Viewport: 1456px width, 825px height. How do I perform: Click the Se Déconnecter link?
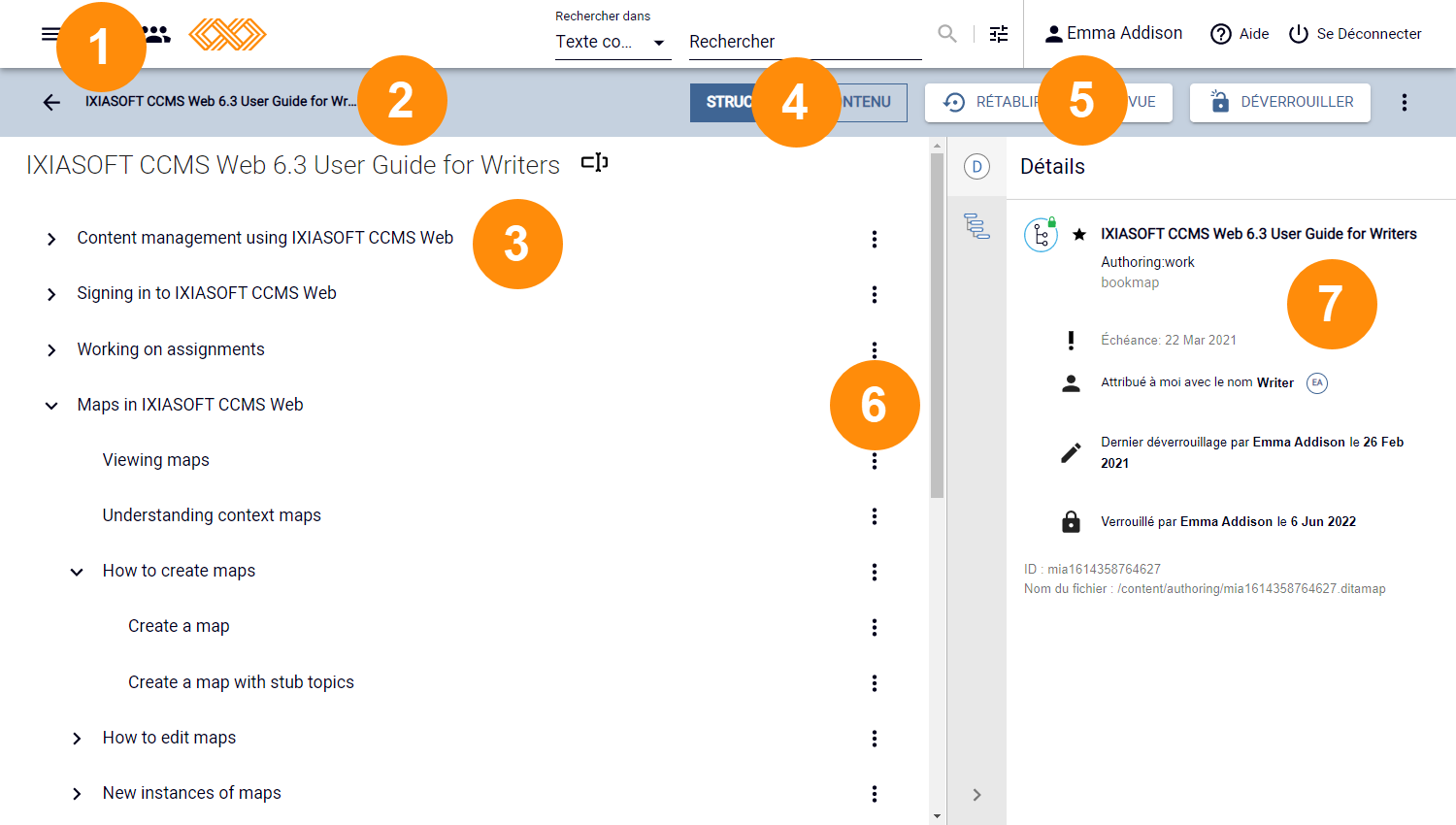tap(1369, 34)
